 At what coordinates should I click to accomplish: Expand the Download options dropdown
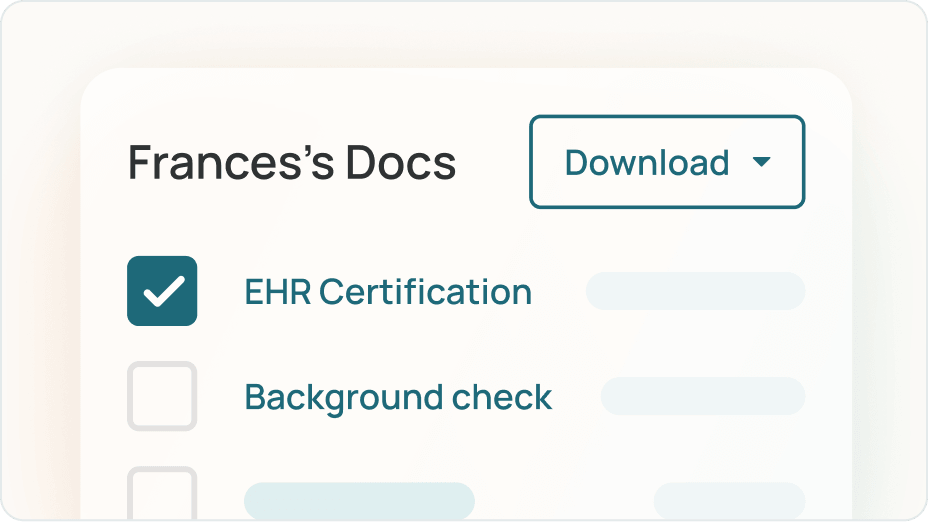click(x=666, y=162)
